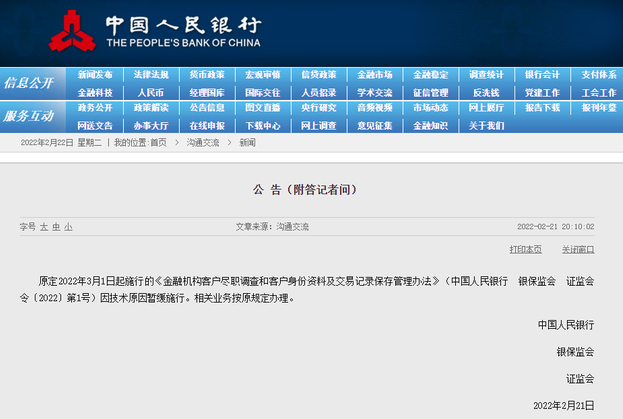Set font size to 中
The width and height of the screenshot is (623, 419).
(56, 227)
